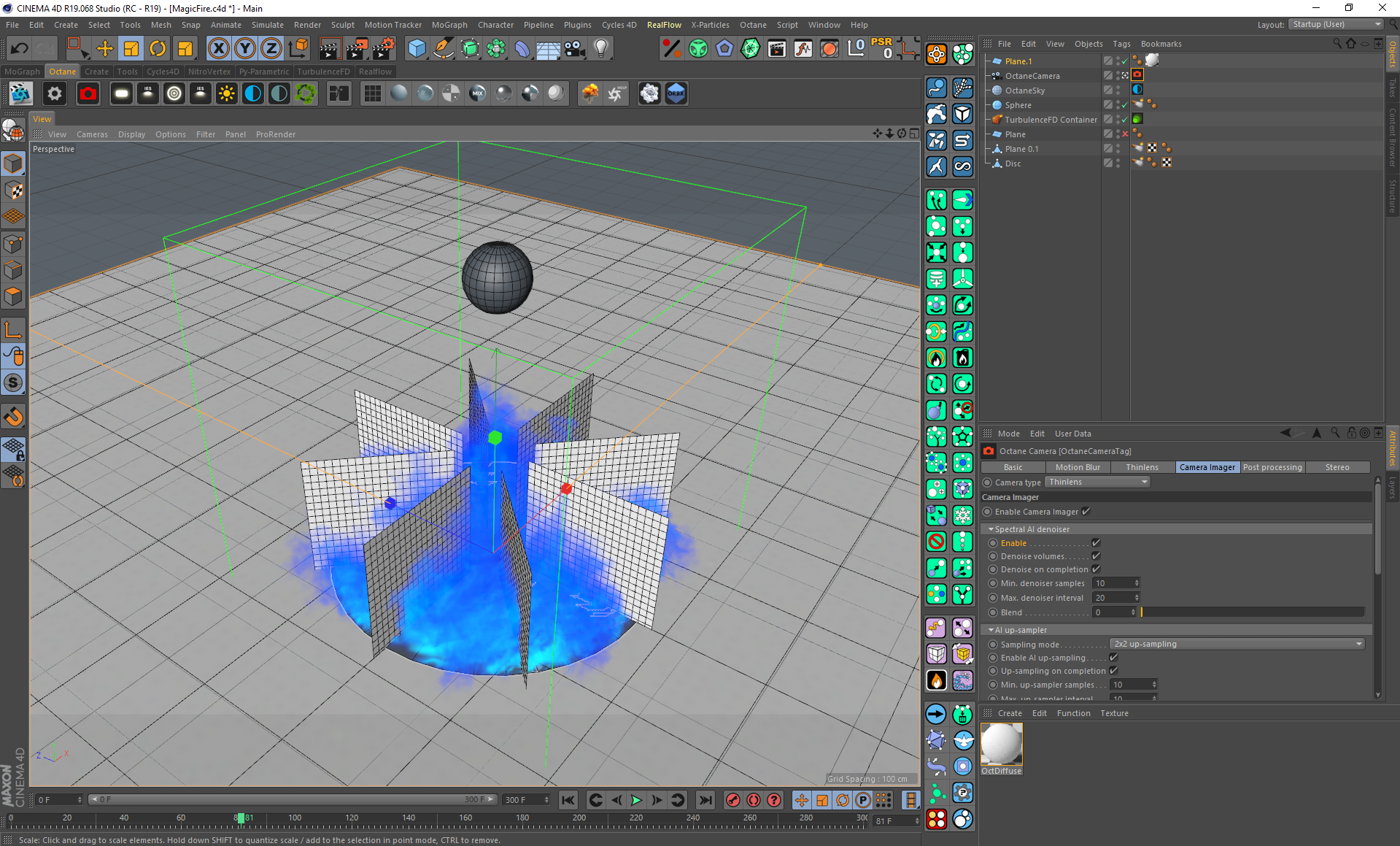Toggle Spectral AI denoiser Enable checkbox
This screenshot has width=1400, height=846.
pos(1096,542)
